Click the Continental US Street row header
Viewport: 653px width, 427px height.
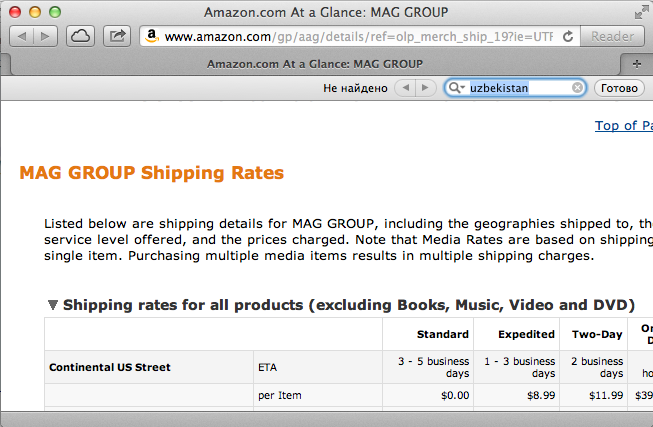click(110, 367)
